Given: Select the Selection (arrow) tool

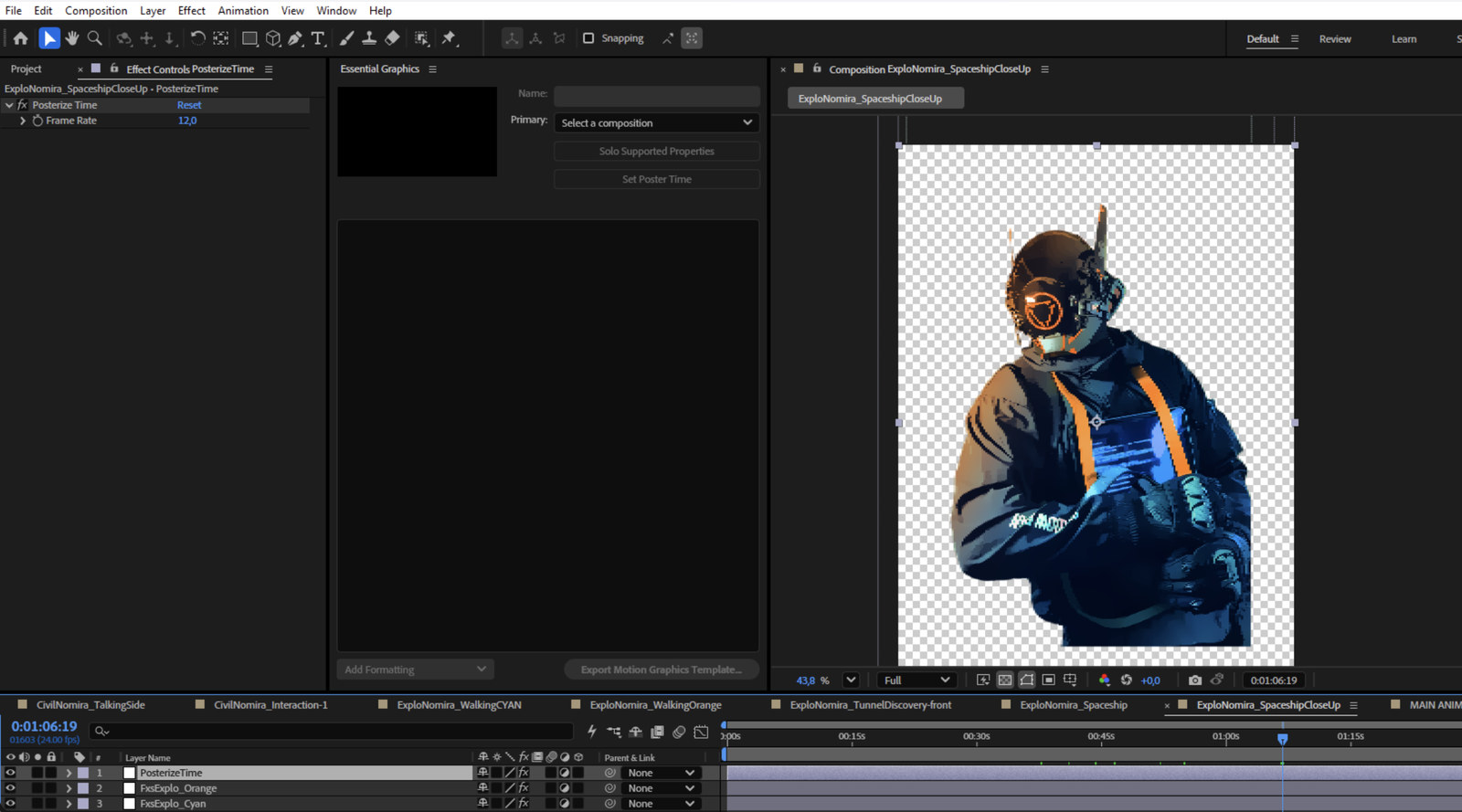Looking at the screenshot, I should tap(49, 38).
